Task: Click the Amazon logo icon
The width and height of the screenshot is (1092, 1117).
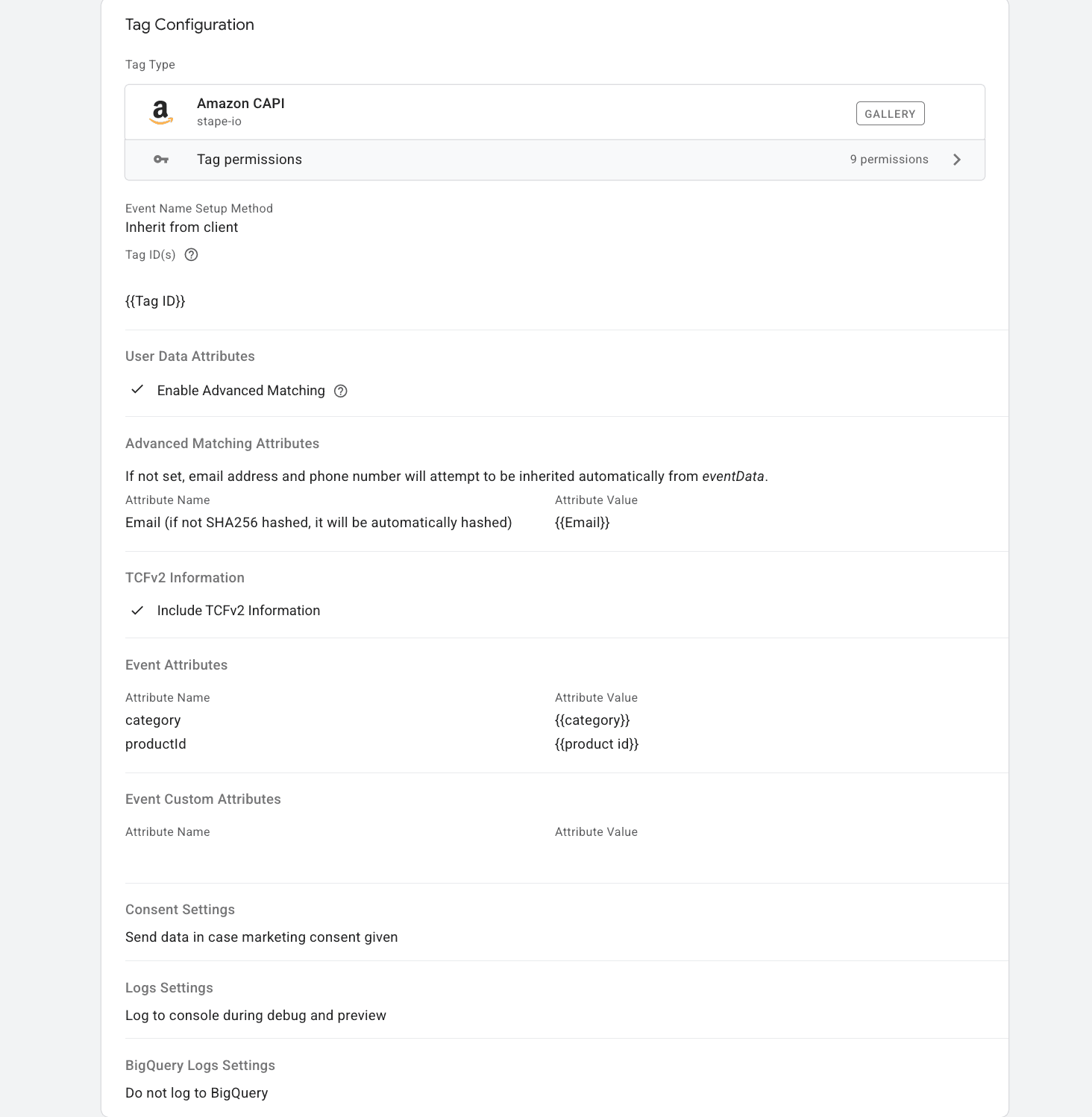Action: click(160, 113)
